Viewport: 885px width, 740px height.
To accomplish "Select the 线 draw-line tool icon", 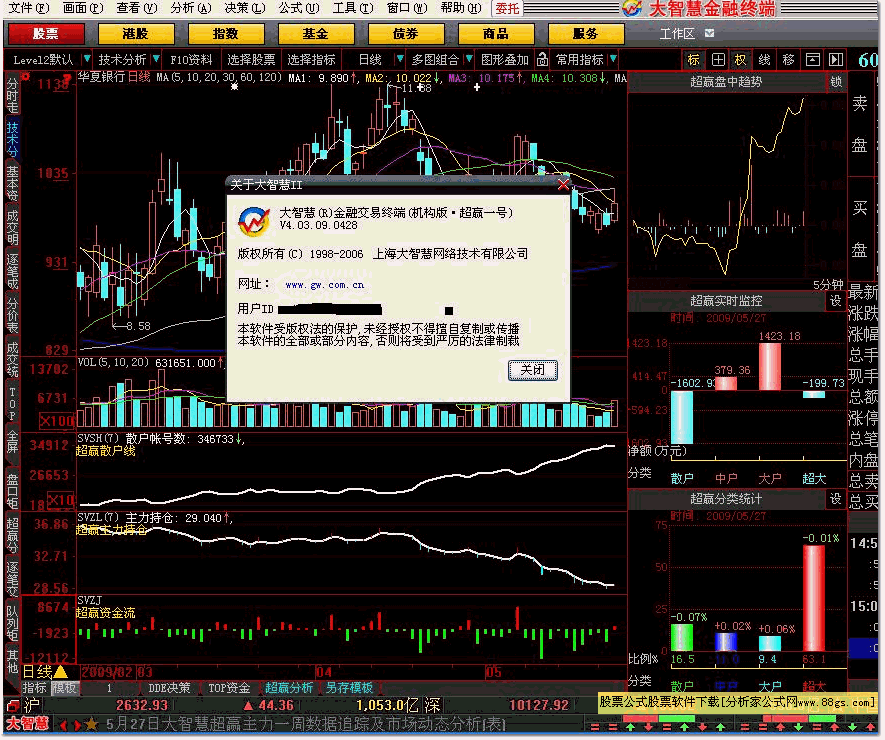I will point(764,59).
